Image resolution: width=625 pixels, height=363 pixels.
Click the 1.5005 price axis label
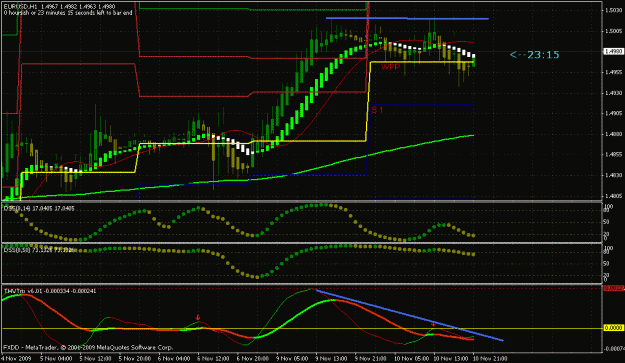(x=614, y=31)
